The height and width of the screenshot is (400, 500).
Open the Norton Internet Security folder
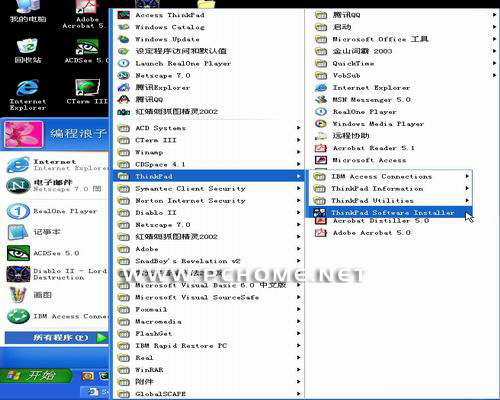(209, 200)
